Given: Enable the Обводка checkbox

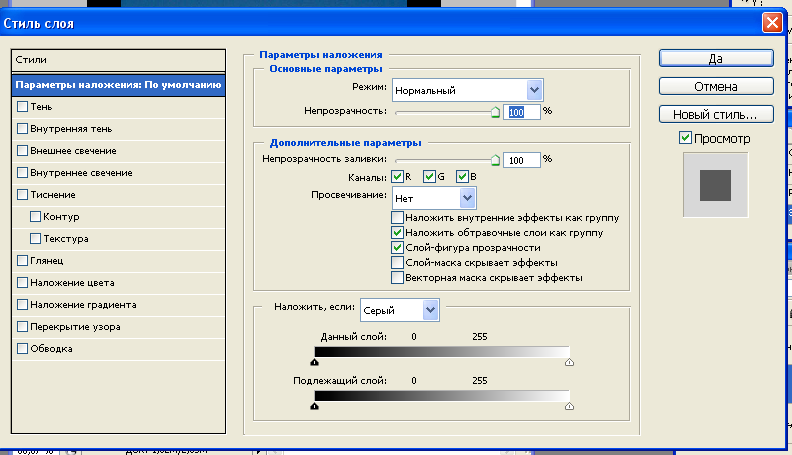Looking at the screenshot, I should click(22, 348).
